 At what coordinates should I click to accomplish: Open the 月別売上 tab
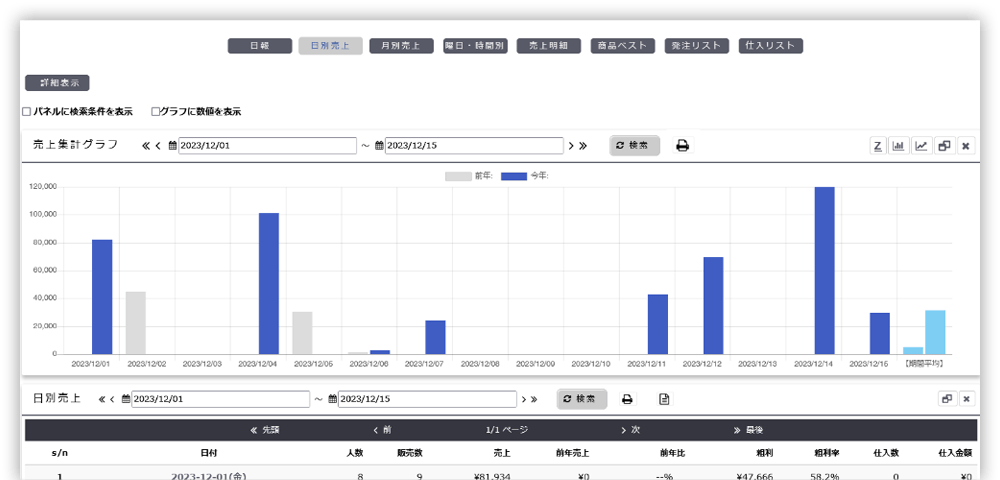(x=401, y=46)
